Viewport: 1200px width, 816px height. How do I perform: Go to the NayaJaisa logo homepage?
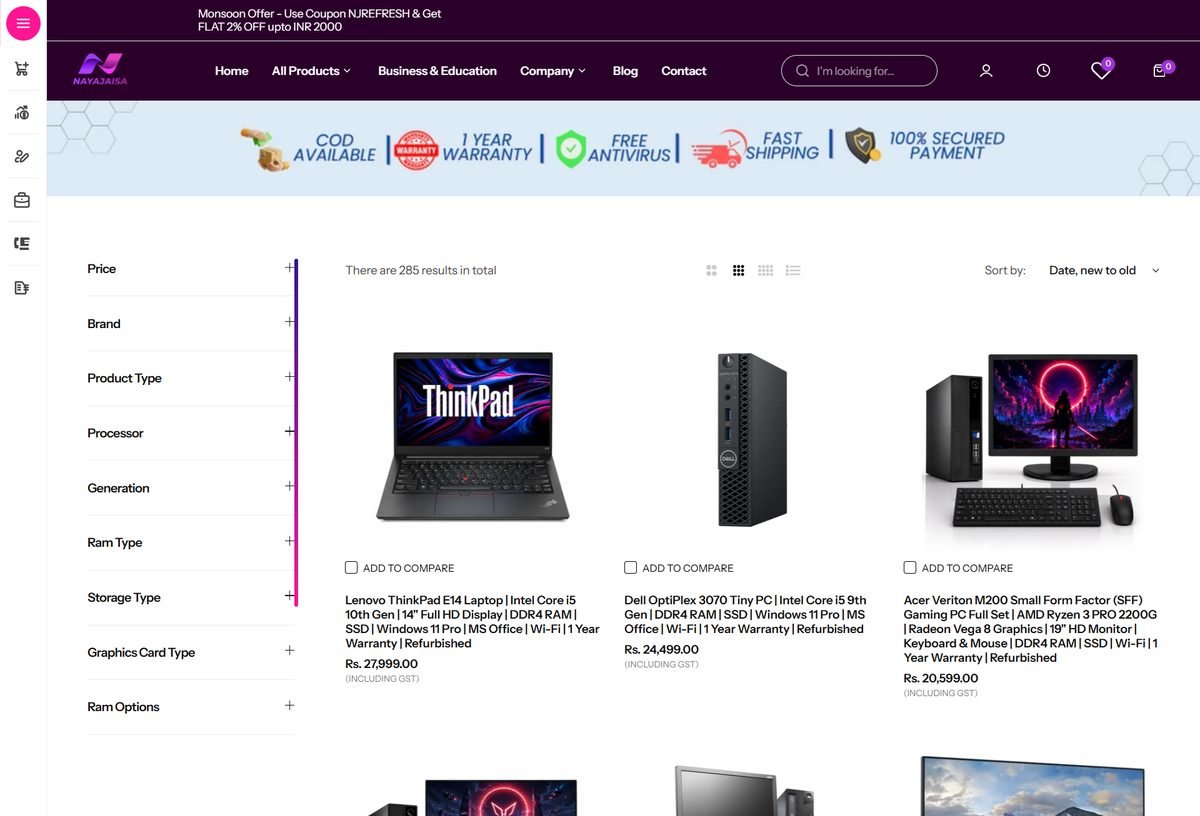pyautogui.click(x=100, y=70)
